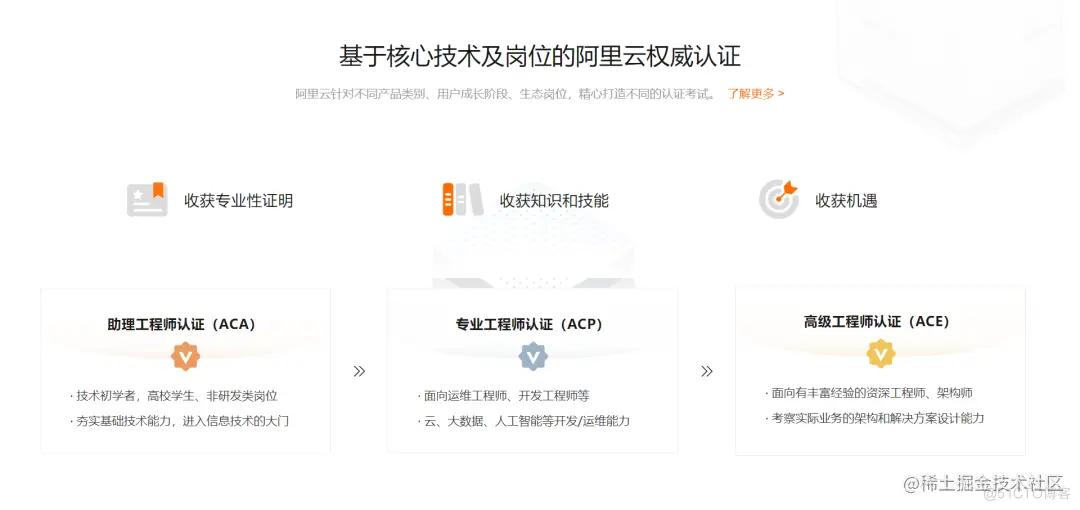This screenshot has width=1080, height=510.
Task: Select the 收获机遇 heading
Action: 847,201
